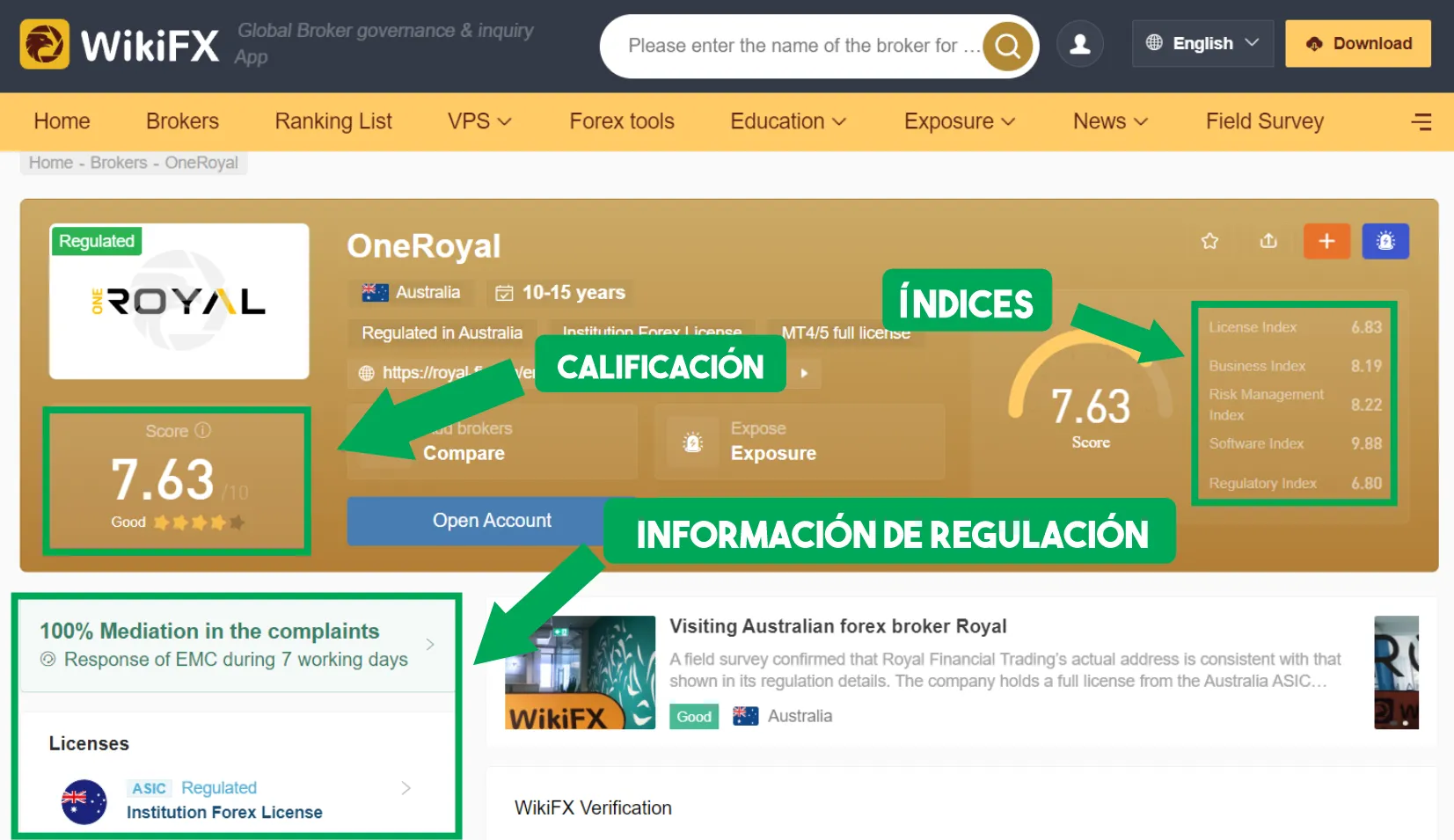Click the Compare brokers button
The height and width of the screenshot is (840, 1454).
(x=492, y=442)
